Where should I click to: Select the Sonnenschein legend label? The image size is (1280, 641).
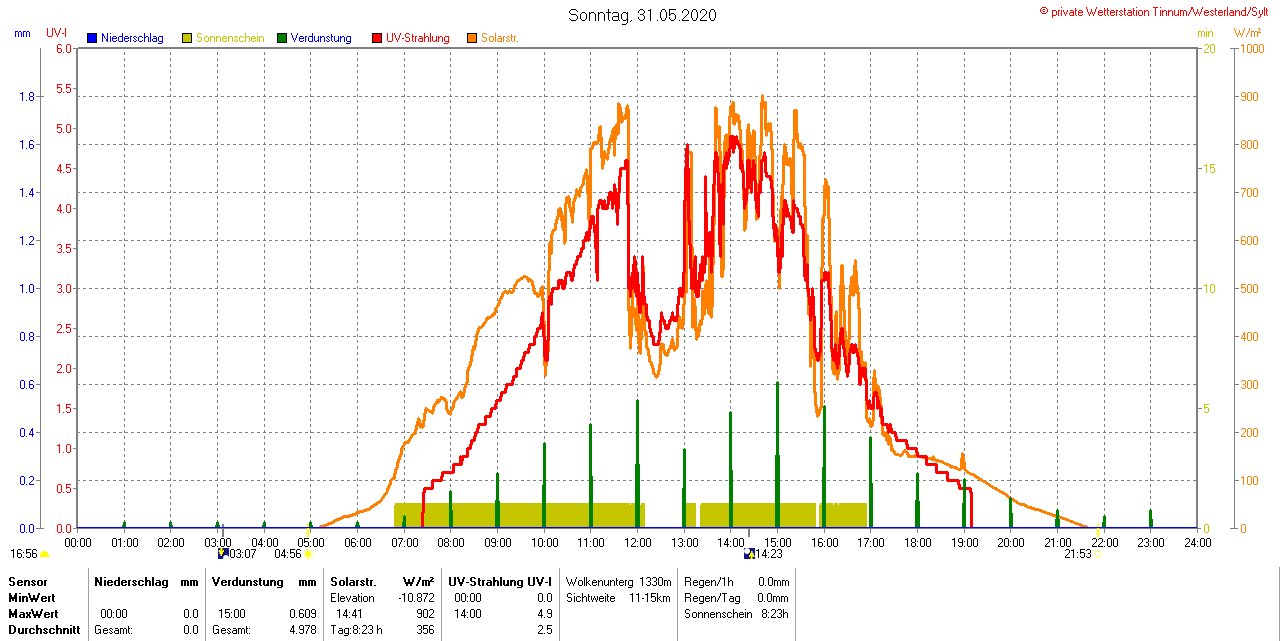[x=230, y=38]
